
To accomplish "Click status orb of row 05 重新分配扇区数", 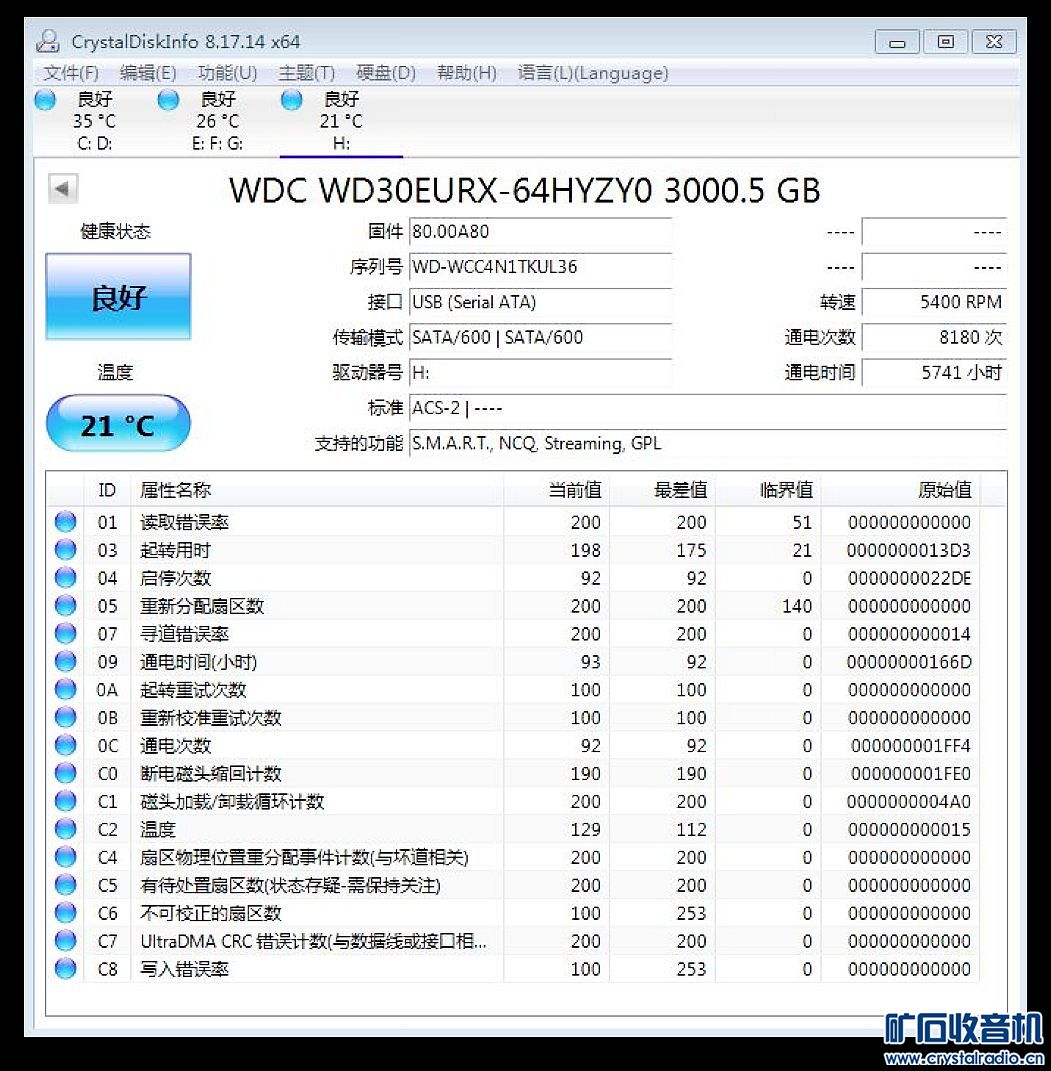I will [x=66, y=606].
